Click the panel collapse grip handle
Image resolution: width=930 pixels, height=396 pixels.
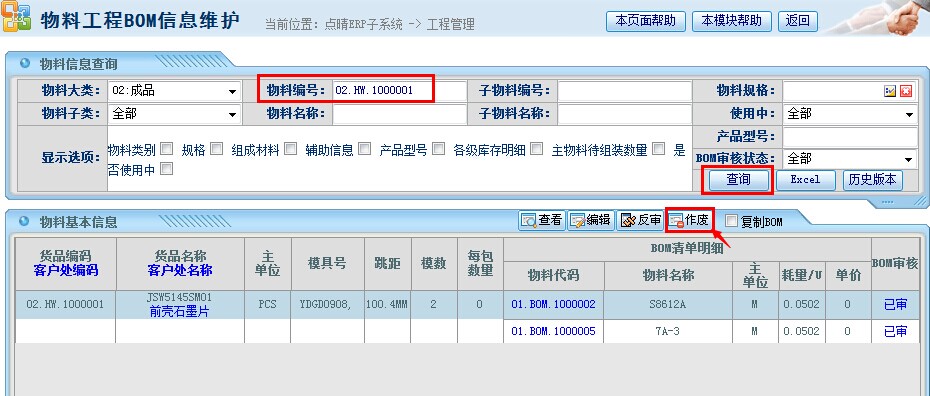point(888,202)
